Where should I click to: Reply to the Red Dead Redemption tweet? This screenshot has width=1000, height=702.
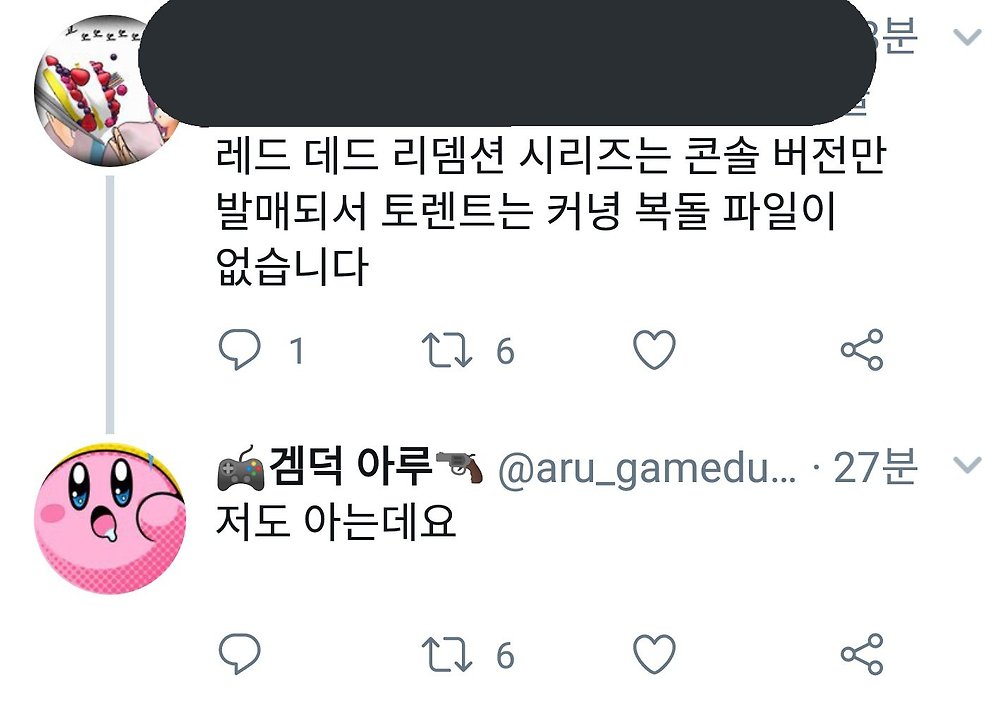pos(239,349)
